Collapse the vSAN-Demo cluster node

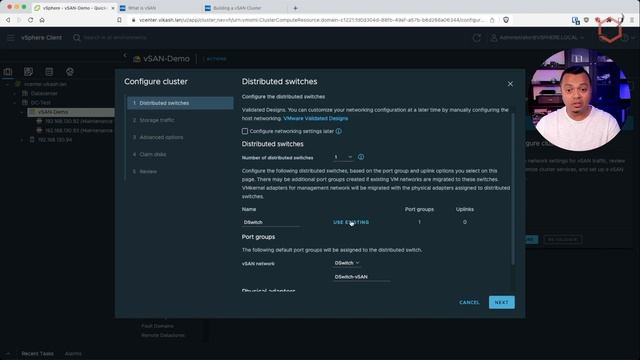(22, 112)
